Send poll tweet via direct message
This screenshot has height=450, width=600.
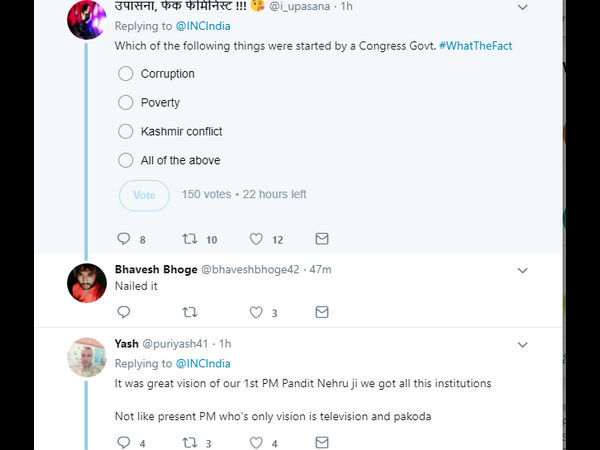[322, 239]
